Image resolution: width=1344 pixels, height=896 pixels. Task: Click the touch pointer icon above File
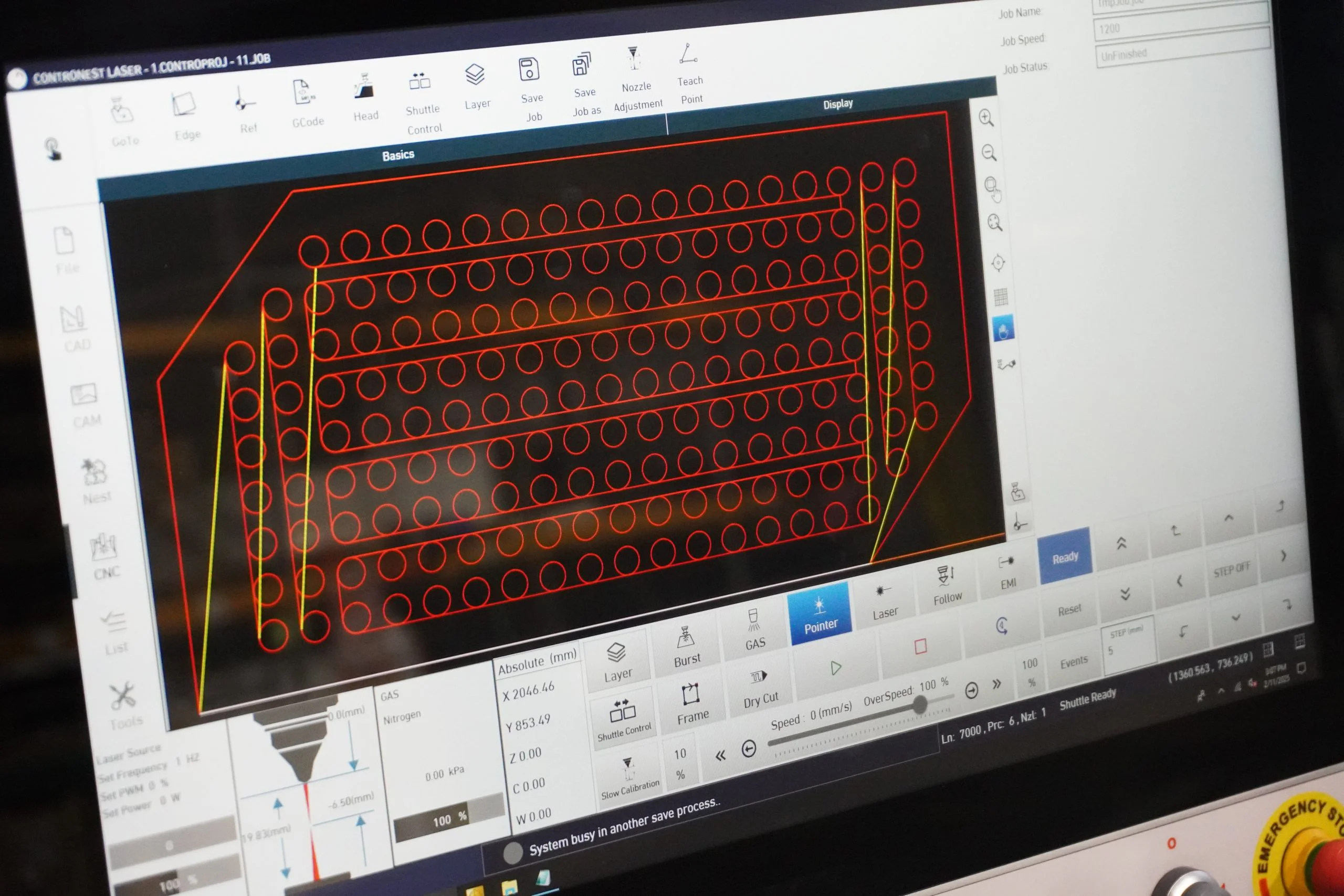[52, 149]
